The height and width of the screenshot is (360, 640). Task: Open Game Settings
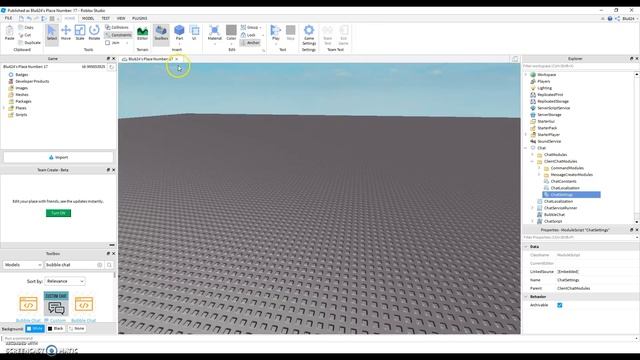309,35
